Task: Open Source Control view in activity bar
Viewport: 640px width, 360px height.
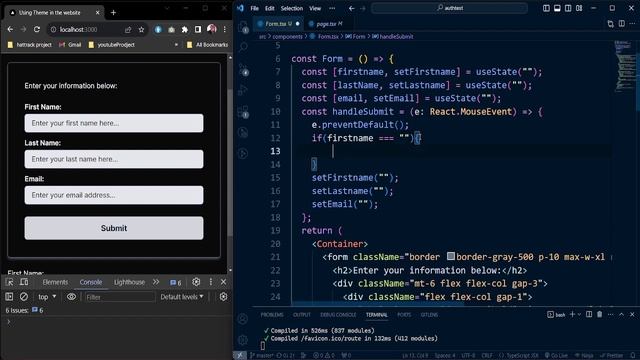Action: point(244,69)
